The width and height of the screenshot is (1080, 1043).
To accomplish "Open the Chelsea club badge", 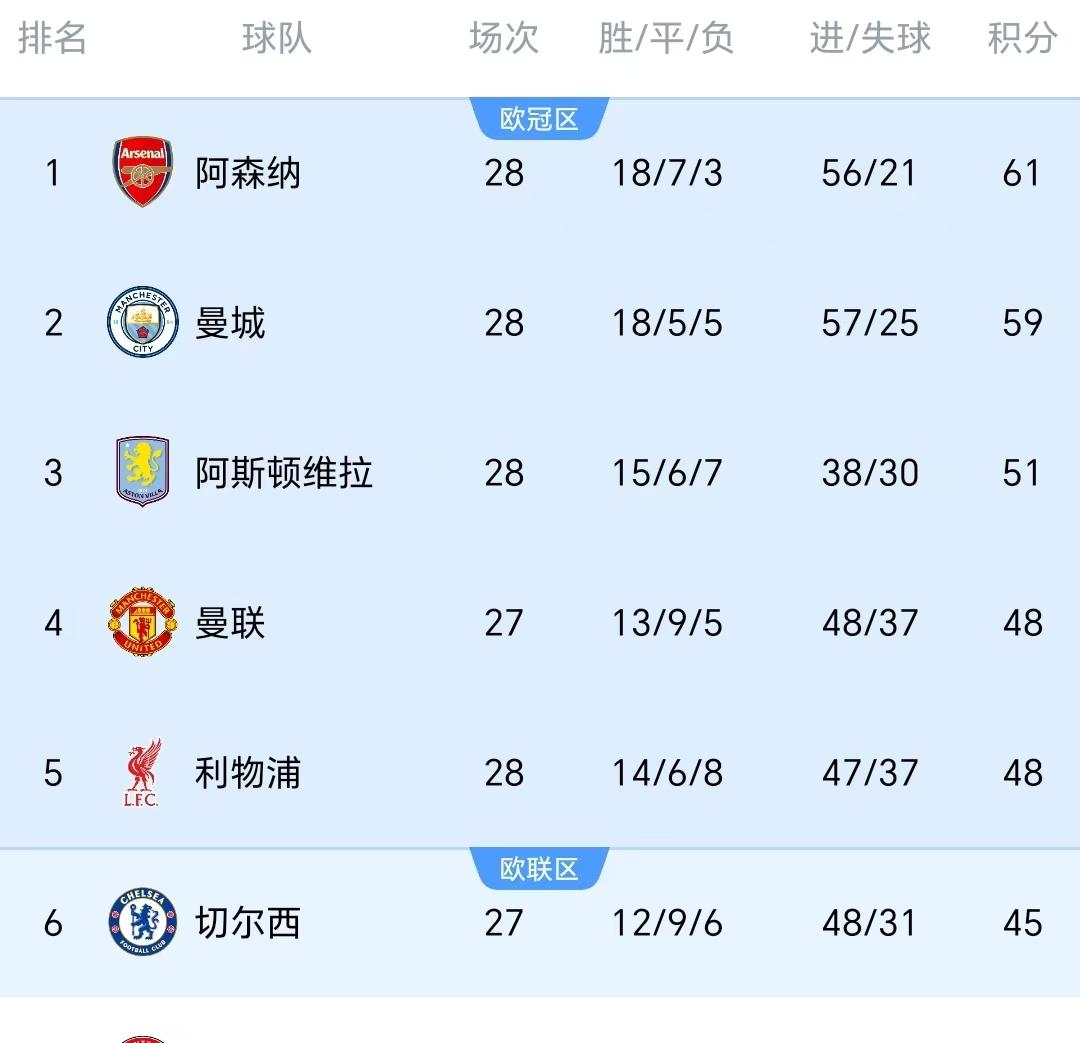I will (x=143, y=922).
